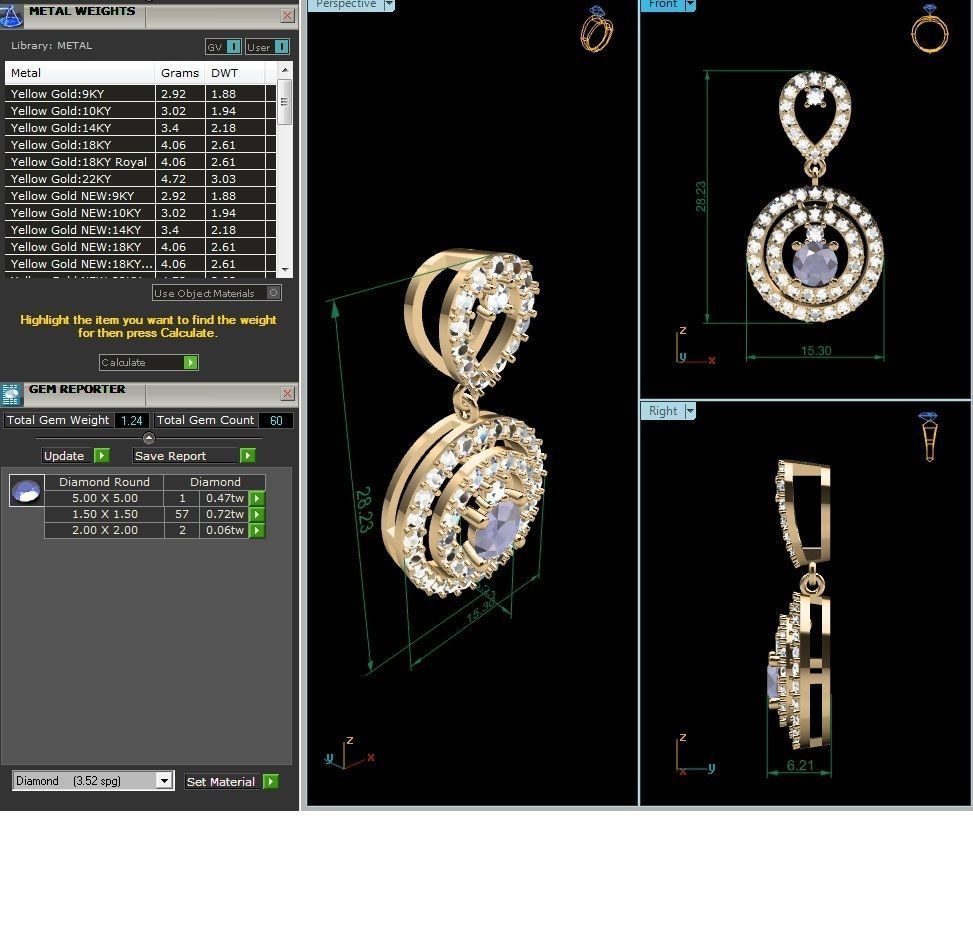Click the green arrow beside Save Report
The width and height of the screenshot is (973, 931).
click(247, 456)
